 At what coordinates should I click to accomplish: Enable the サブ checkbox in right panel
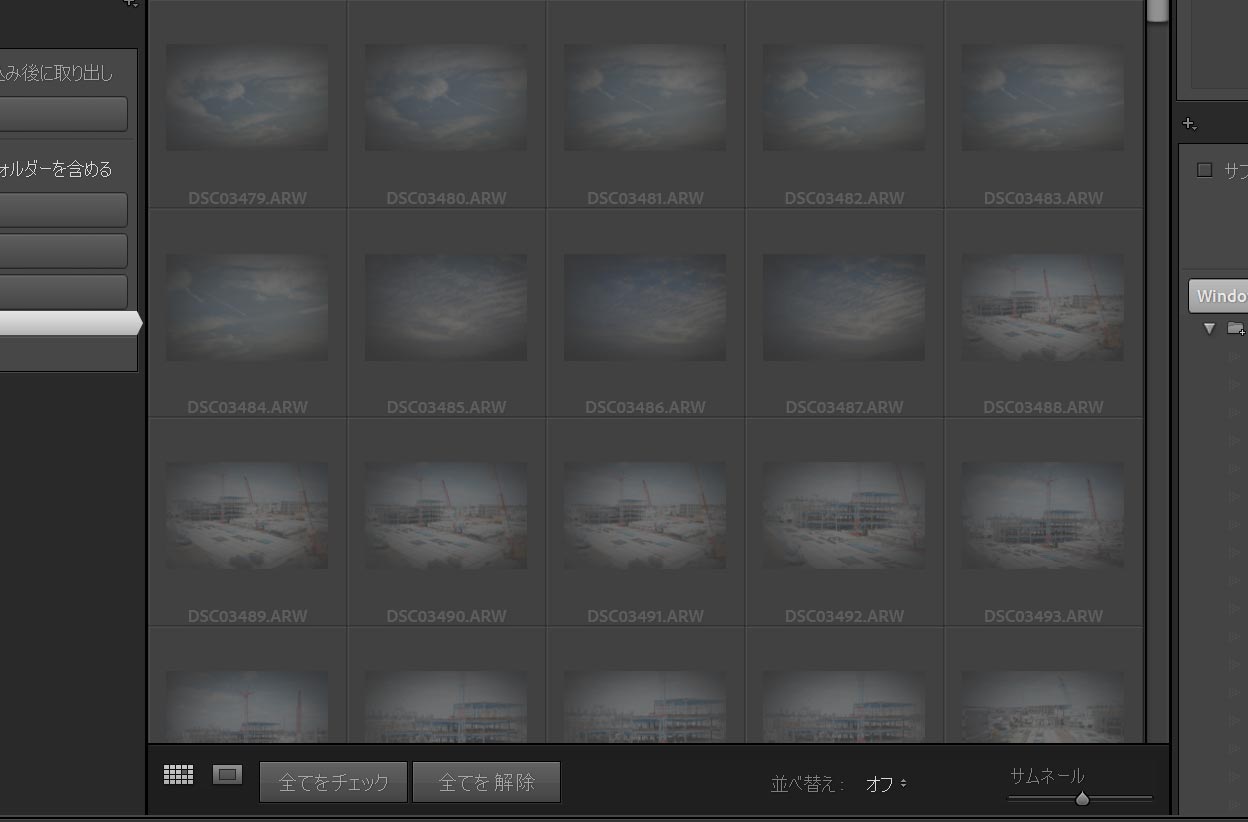[1205, 170]
